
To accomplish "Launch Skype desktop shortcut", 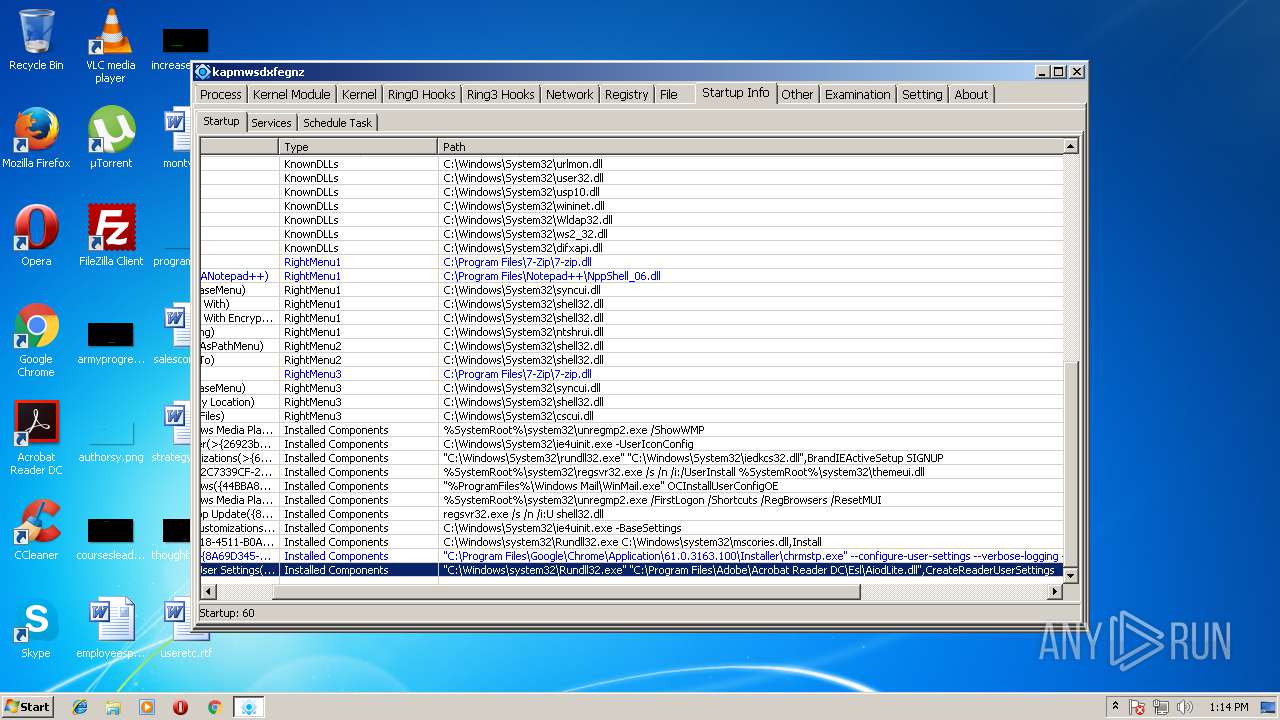I will coord(36,628).
